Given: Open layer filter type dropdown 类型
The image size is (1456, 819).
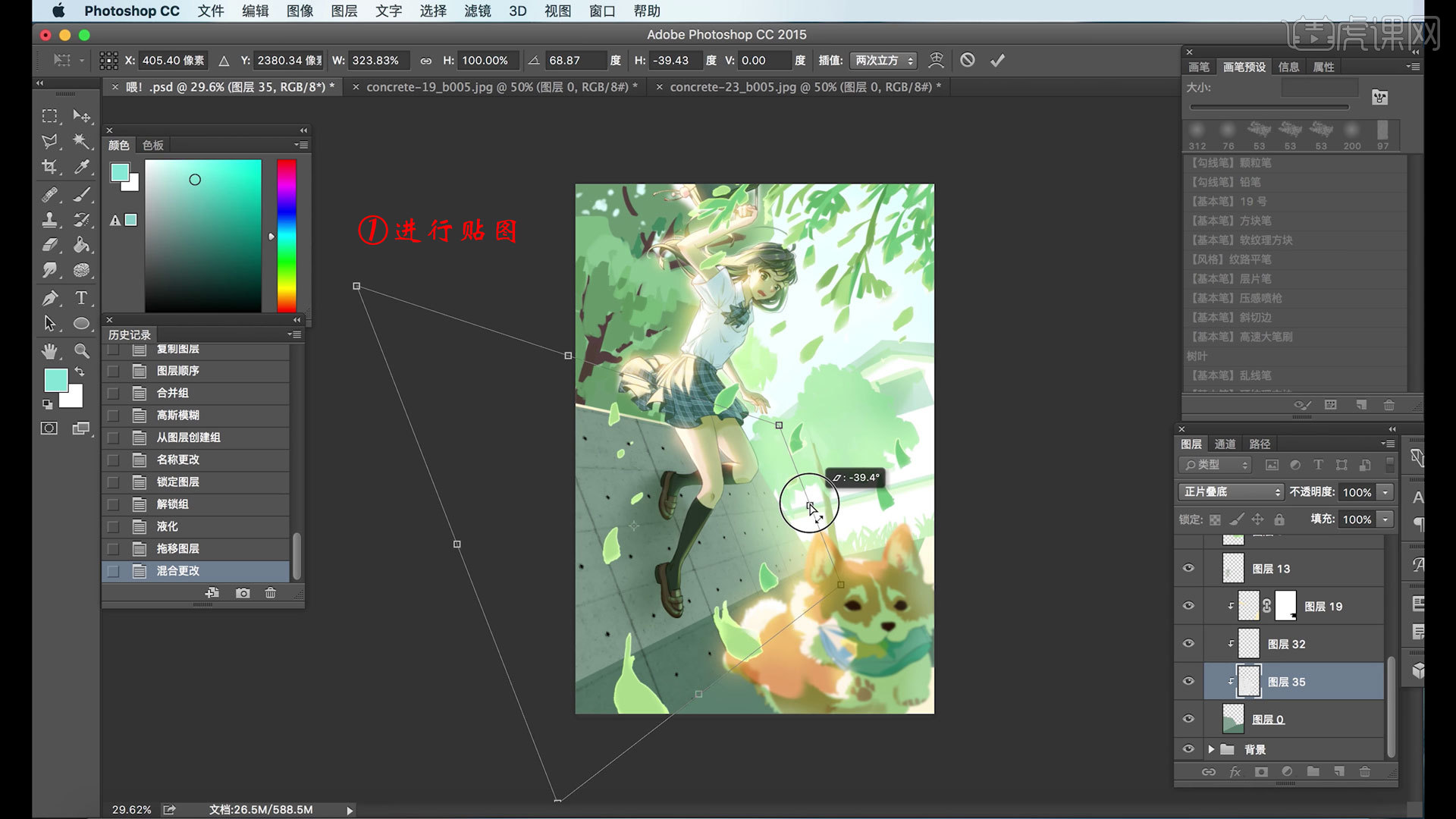Looking at the screenshot, I should point(1215,465).
